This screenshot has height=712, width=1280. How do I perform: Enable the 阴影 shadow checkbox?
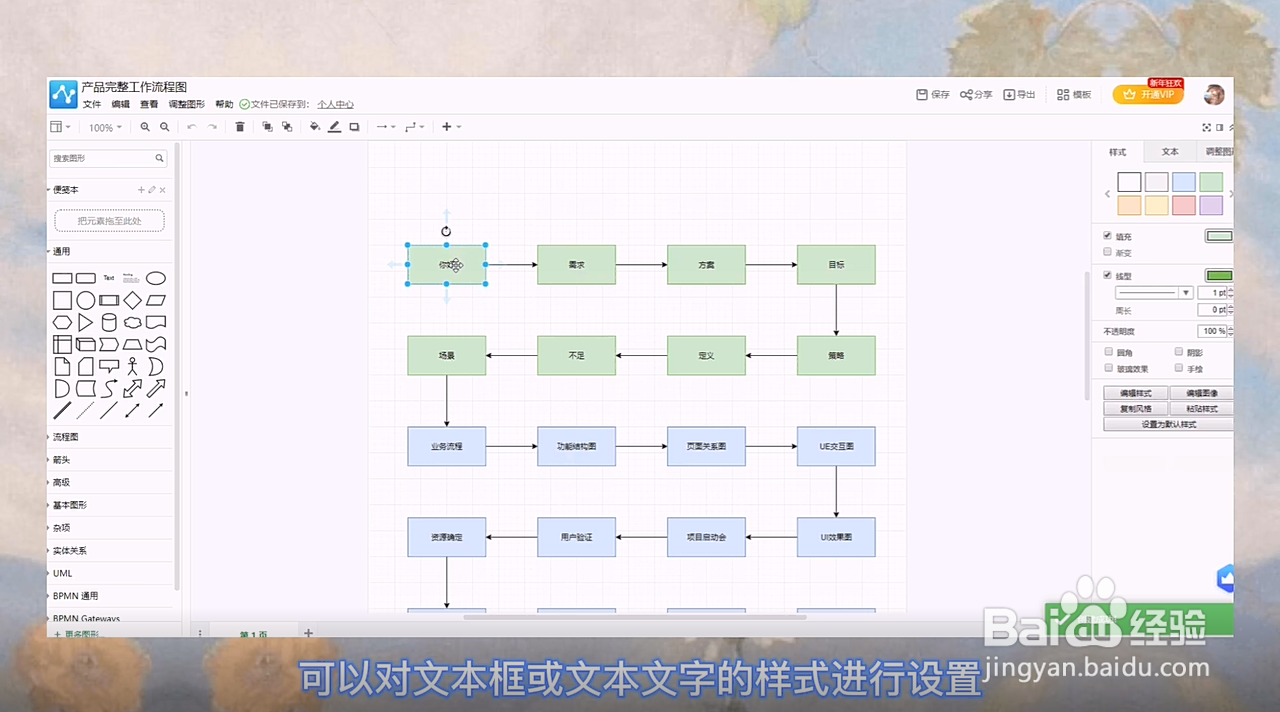pos(1179,352)
